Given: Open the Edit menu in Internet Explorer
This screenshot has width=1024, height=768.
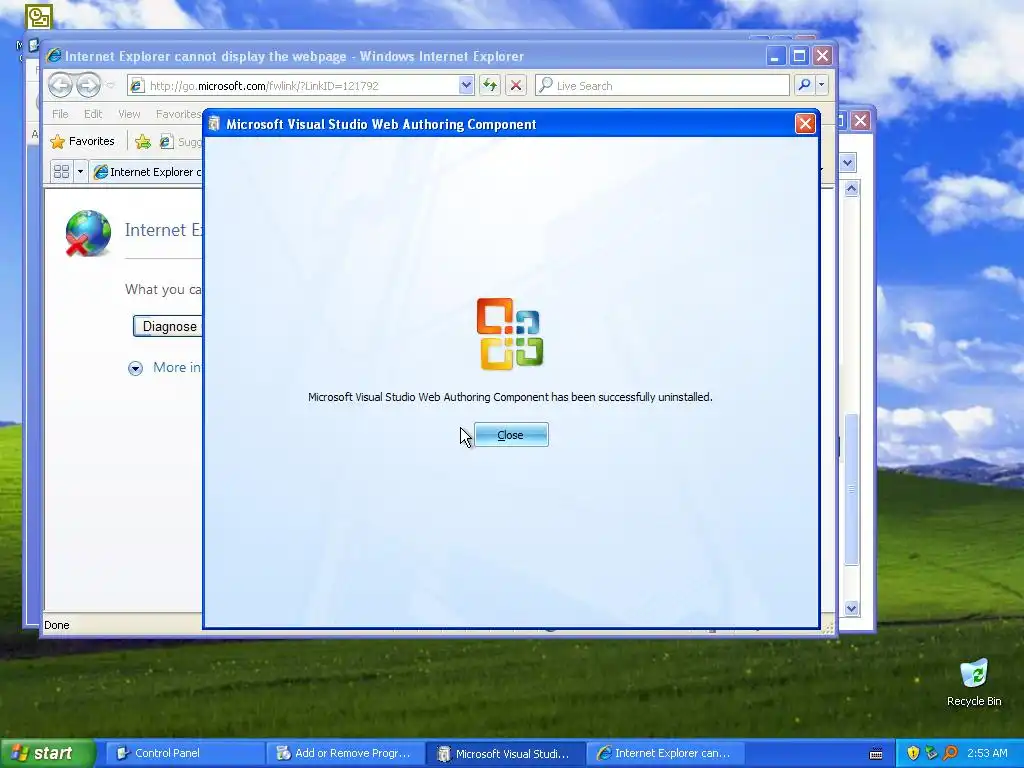Looking at the screenshot, I should click(x=93, y=114).
